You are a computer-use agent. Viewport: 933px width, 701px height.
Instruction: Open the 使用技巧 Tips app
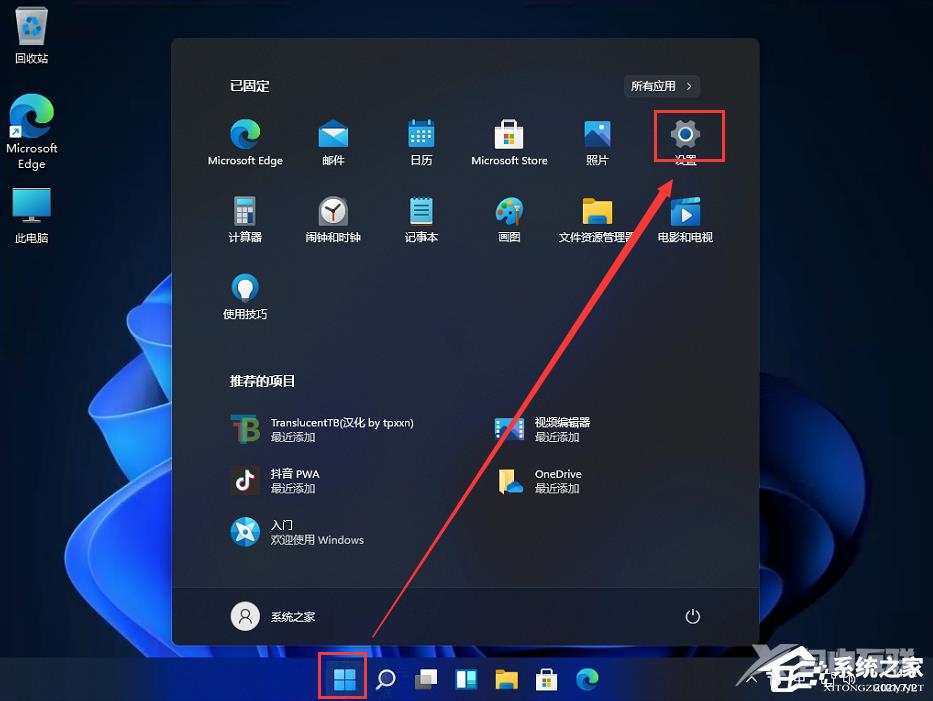[x=245, y=290]
